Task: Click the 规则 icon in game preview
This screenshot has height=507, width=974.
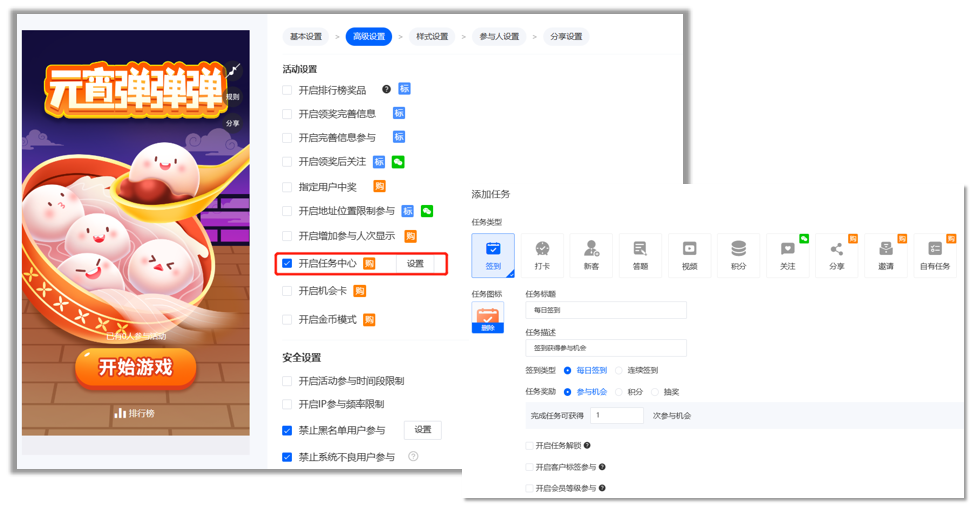Action: click(232, 96)
